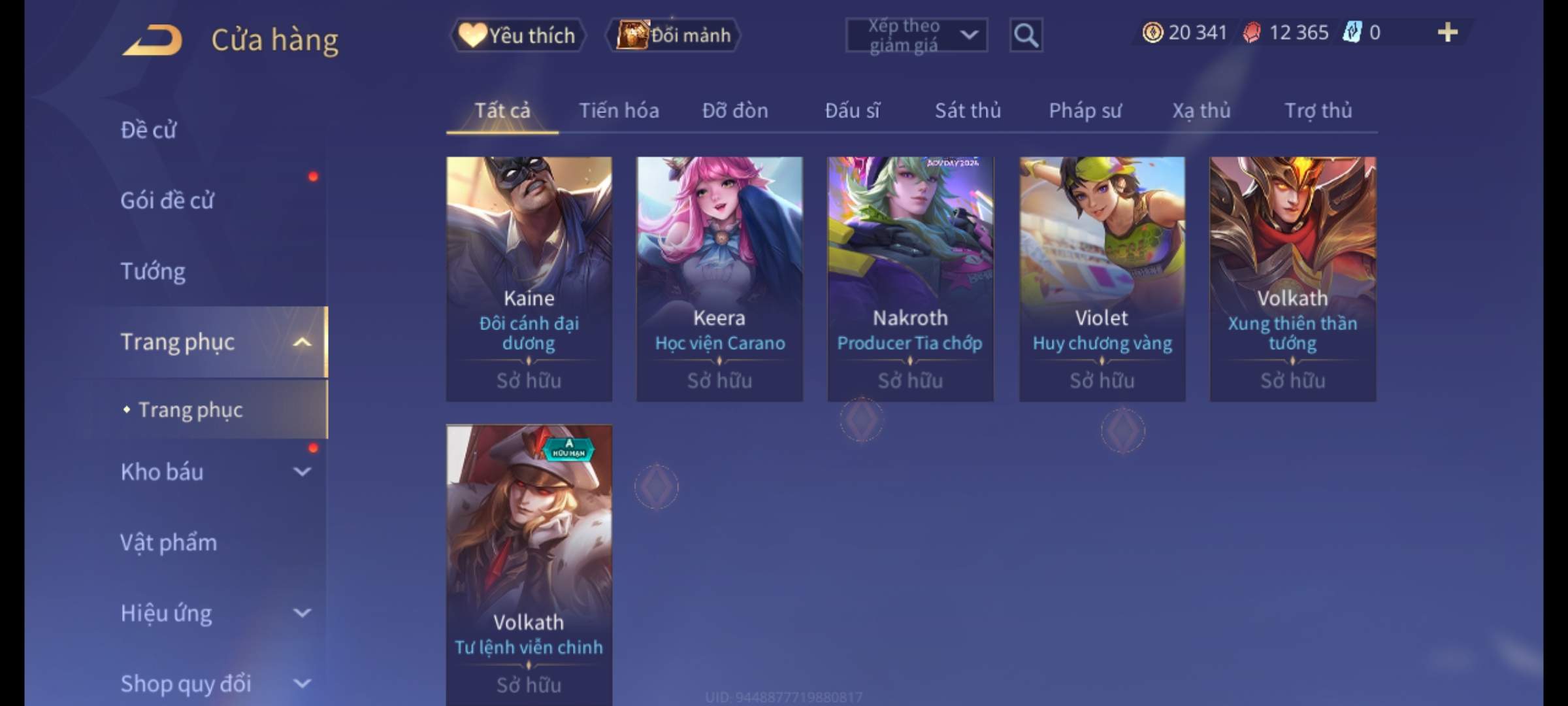Viewport: 1568px width, 706px height.
Task: Open Yêu thích favorites heart button
Action: (x=517, y=35)
